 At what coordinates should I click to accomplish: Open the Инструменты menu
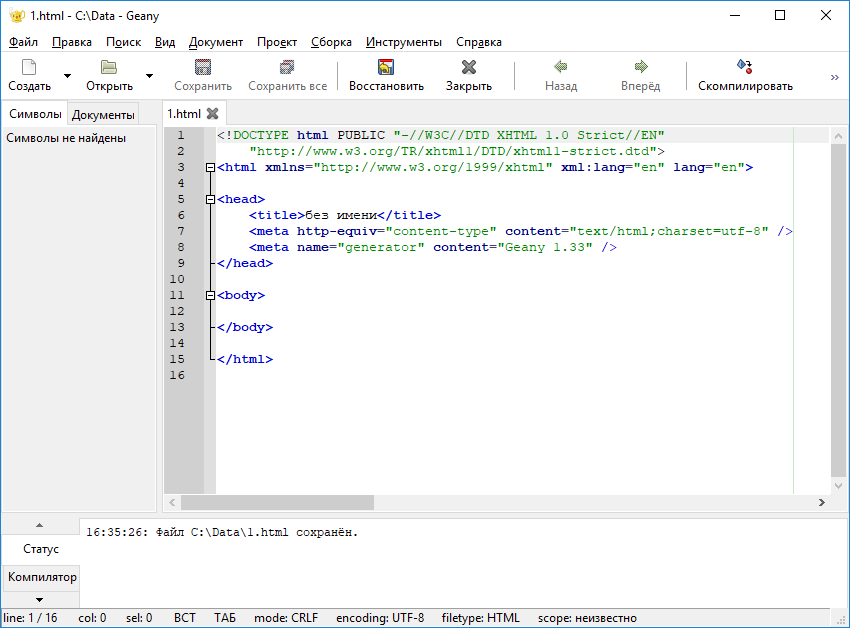404,42
